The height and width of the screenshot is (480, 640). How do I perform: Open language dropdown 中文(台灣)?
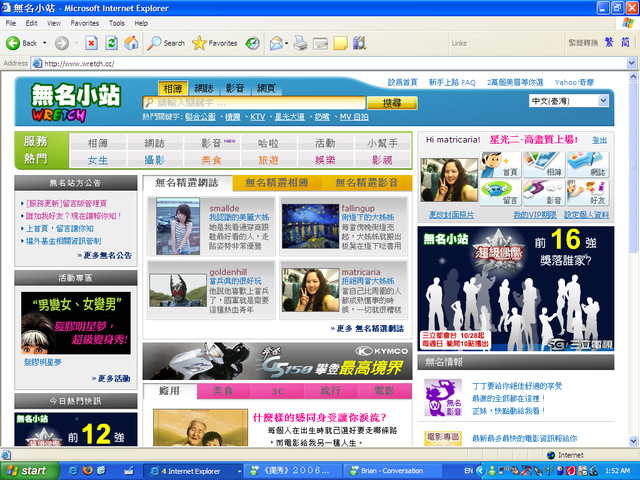(x=569, y=101)
